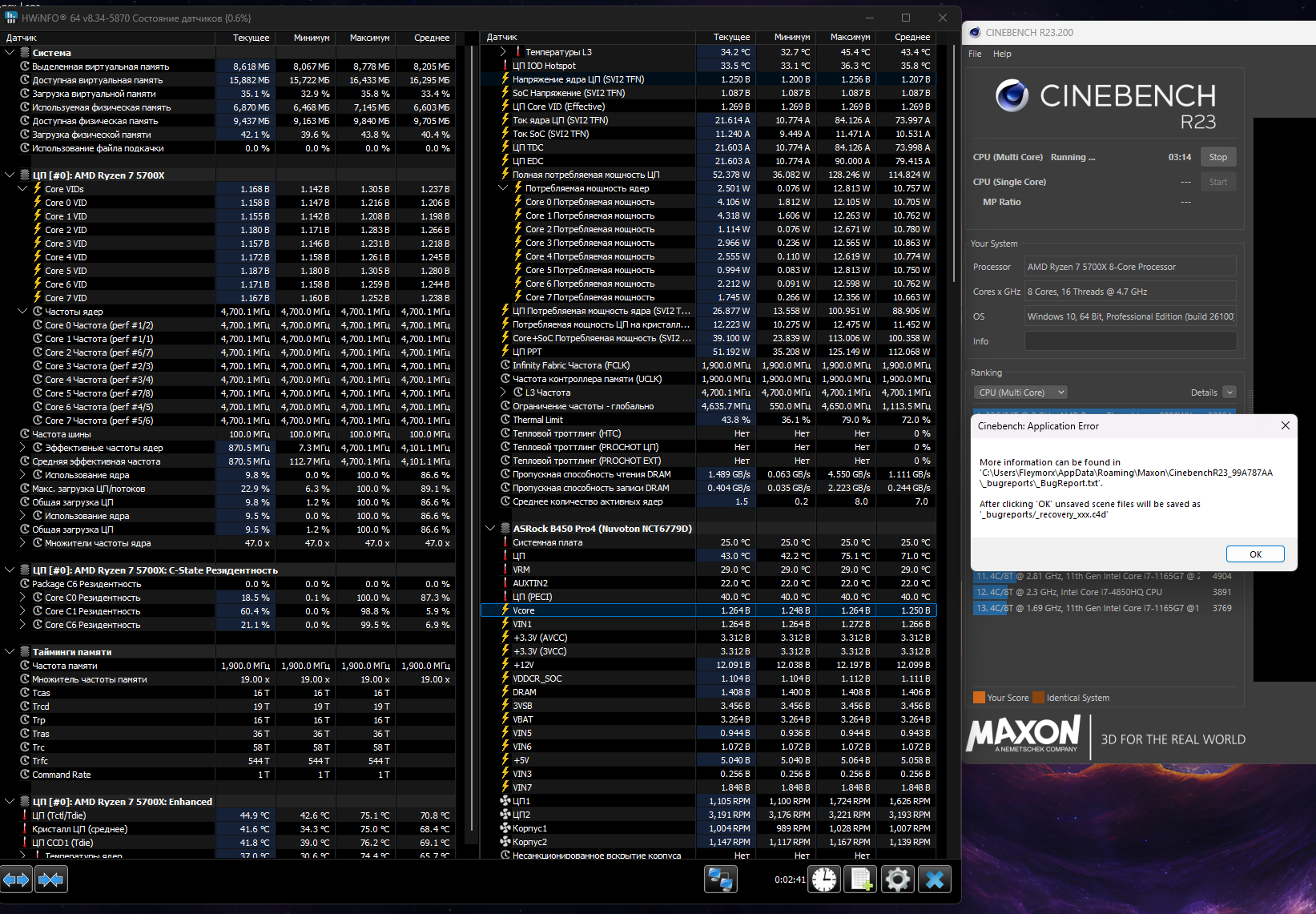
Task: Select the Thermal Limit sensor row
Action: (708, 420)
